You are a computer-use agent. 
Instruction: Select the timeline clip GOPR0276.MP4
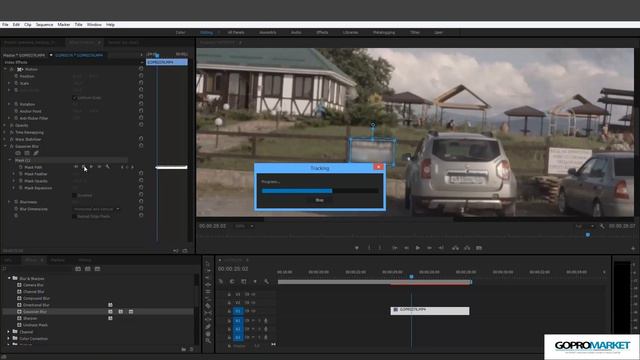click(x=430, y=311)
